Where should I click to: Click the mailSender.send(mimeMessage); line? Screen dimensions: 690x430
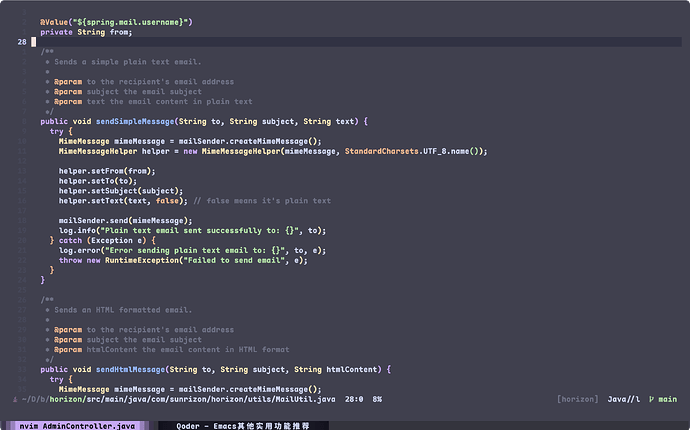tap(125, 221)
